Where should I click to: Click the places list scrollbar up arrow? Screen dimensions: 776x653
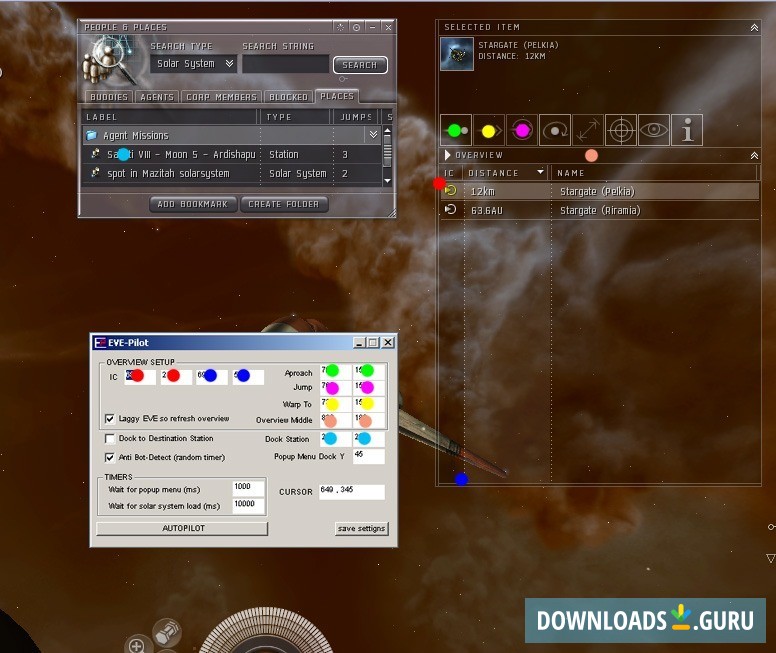click(x=388, y=131)
